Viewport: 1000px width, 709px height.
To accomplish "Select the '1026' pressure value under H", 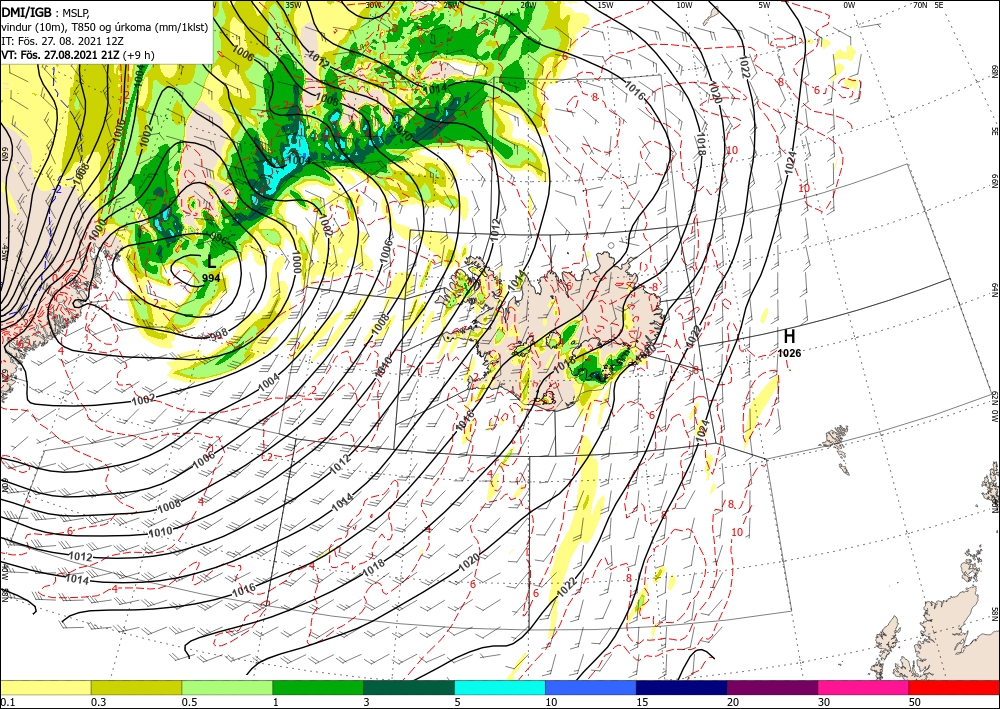I will pyautogui.click(x=789, y=353).
